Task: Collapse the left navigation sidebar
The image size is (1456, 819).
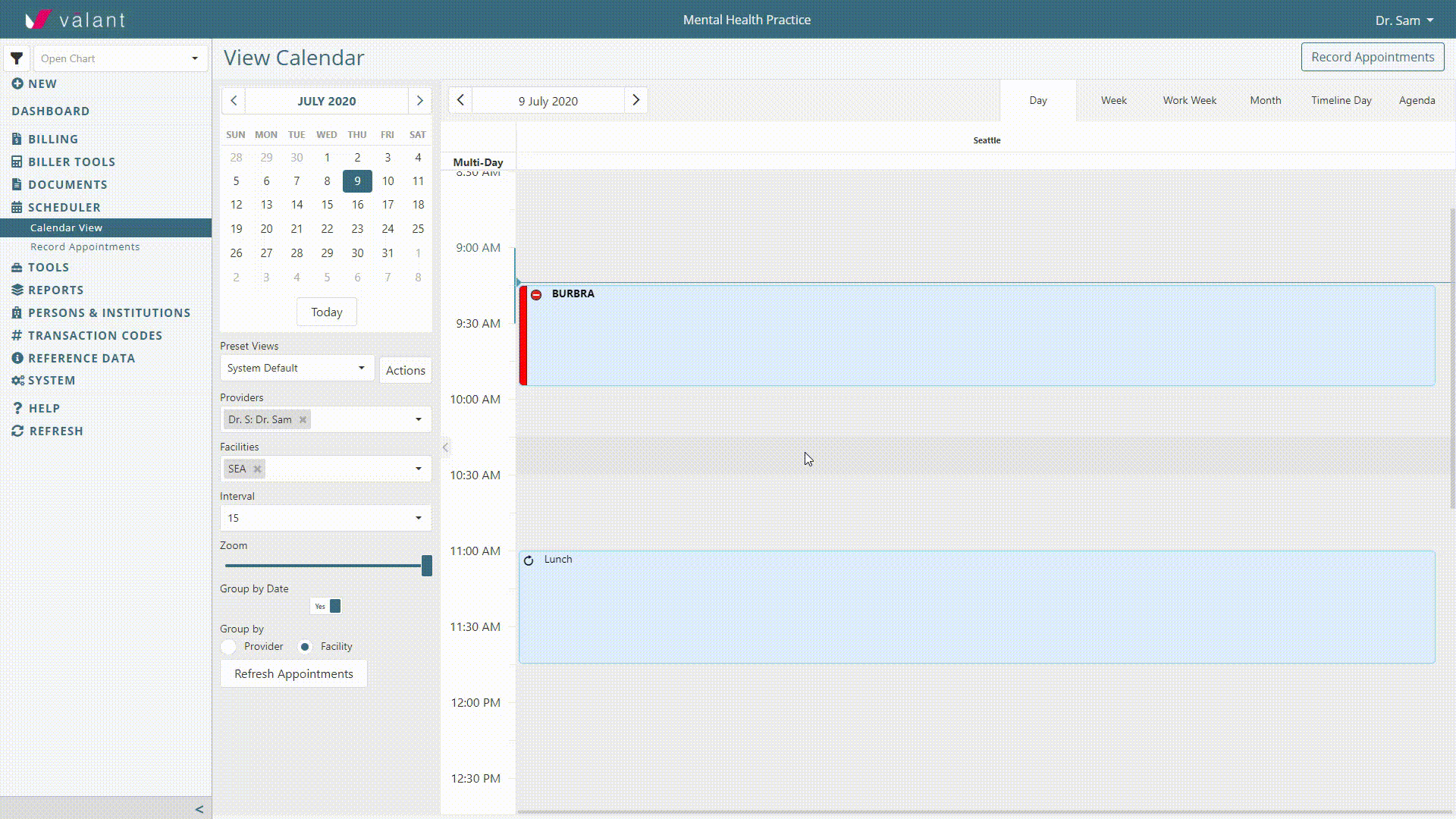Action: click(x=199, y=809)
